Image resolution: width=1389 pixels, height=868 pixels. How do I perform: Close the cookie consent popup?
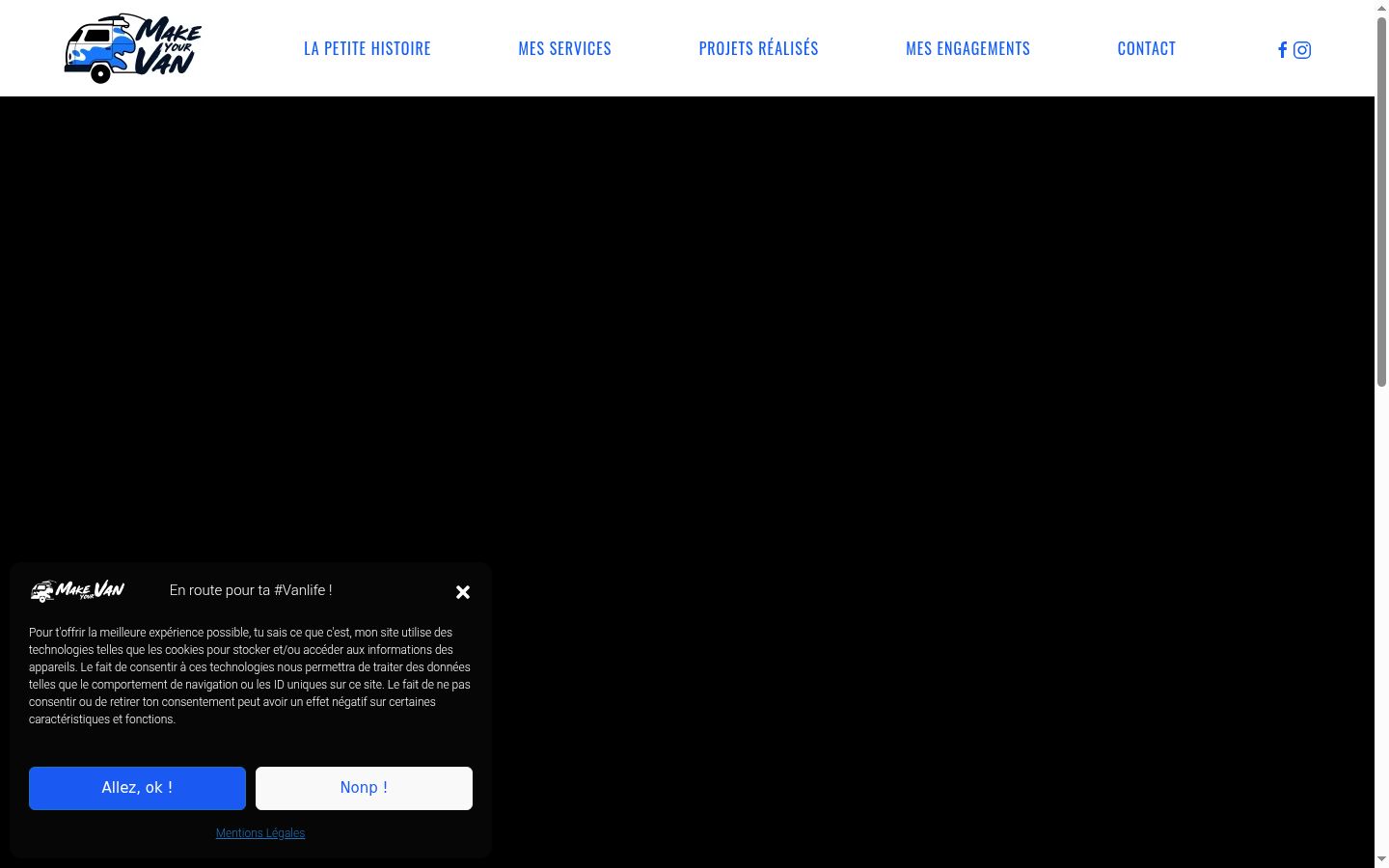coord(463,592)
